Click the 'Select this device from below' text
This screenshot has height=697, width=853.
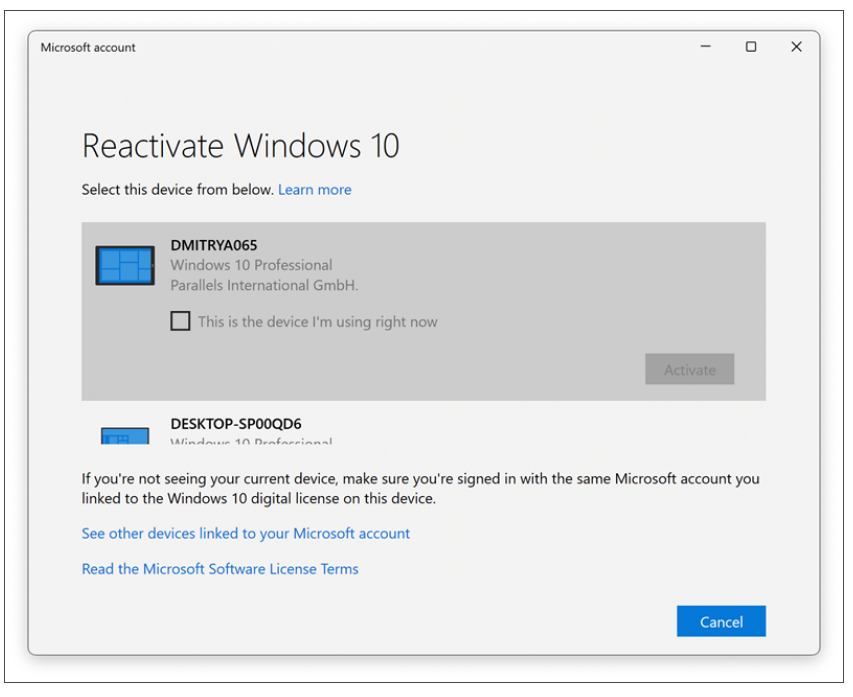(x=177, y=189)
